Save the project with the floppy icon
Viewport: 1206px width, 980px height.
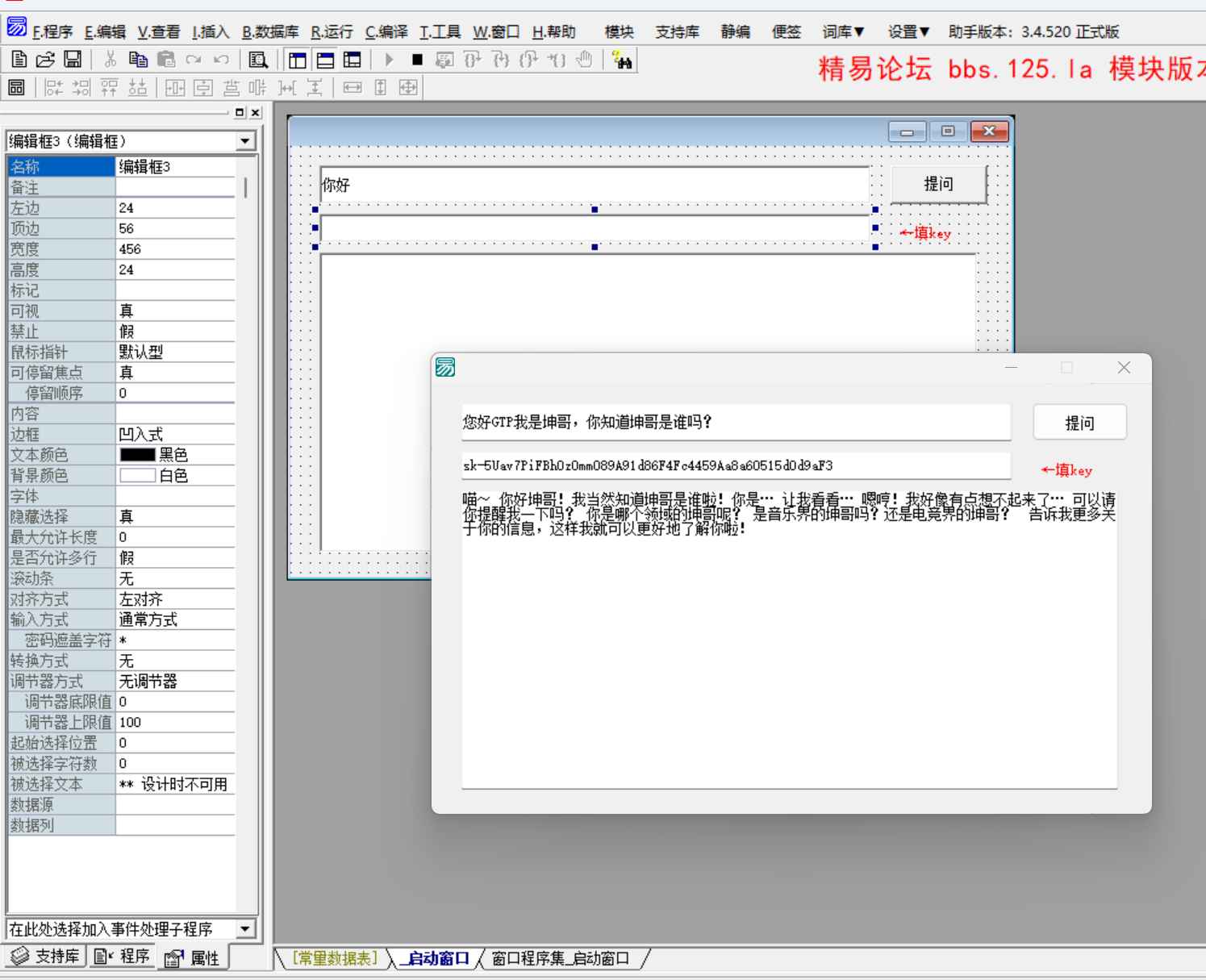73,60
